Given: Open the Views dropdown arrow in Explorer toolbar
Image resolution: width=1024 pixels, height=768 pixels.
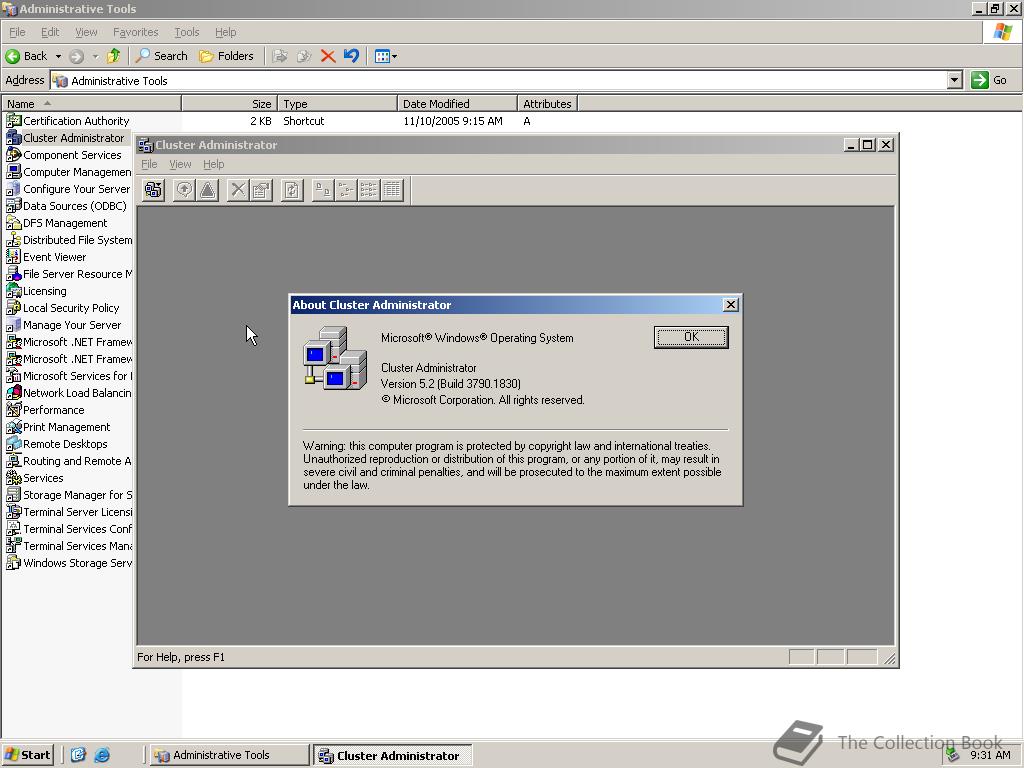Looking at the screenshot, I should (394, 56).
